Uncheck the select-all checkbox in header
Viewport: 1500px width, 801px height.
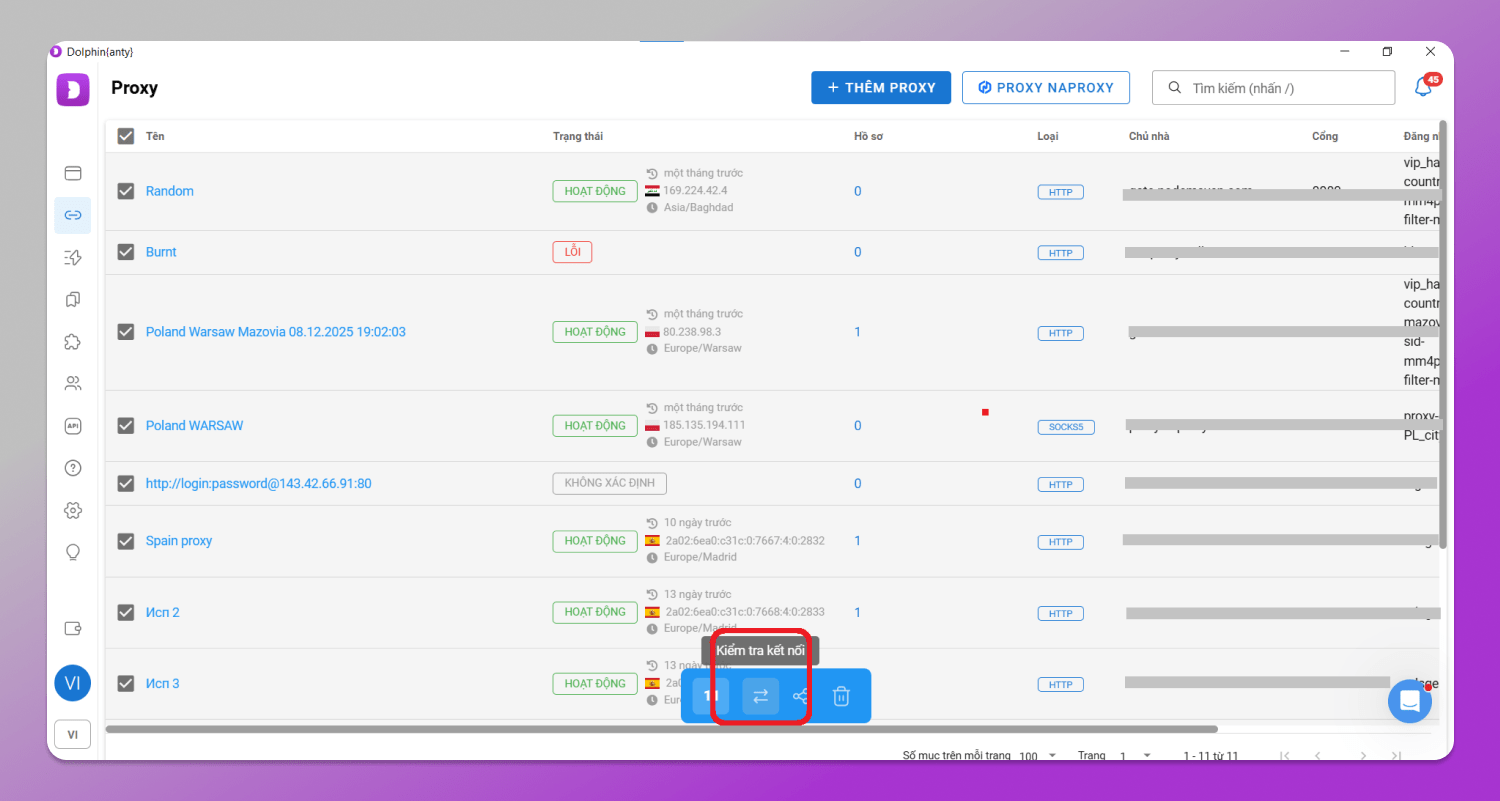click(126, 136)
